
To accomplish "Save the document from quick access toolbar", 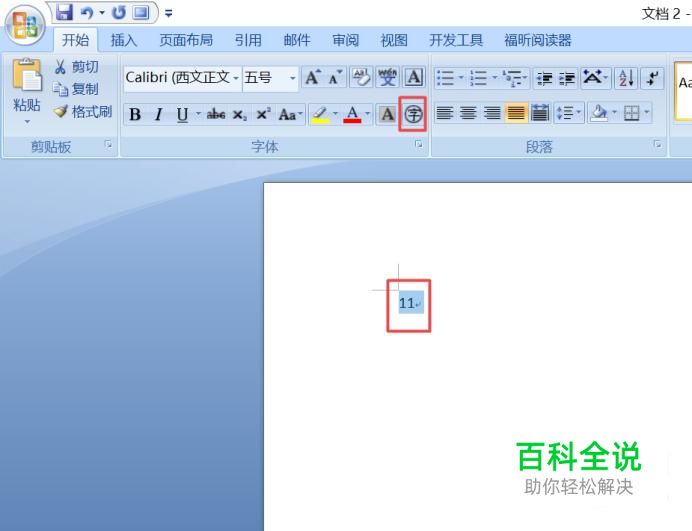I will click(64, 12).
